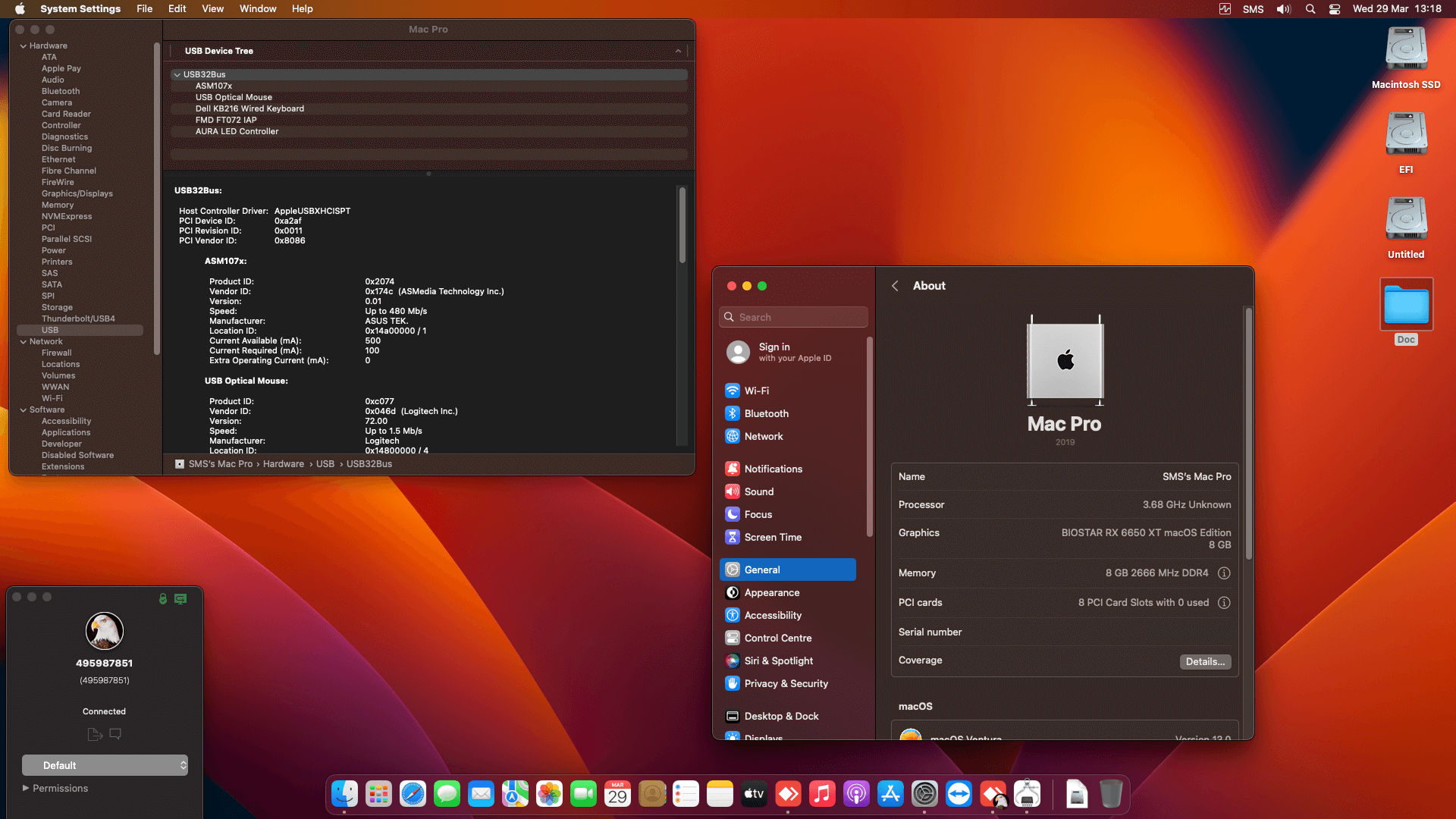Open Spotlight search from the menu bar
Image resolution: width=1456 pixels, height=819 pixels.
point(1310,9)
